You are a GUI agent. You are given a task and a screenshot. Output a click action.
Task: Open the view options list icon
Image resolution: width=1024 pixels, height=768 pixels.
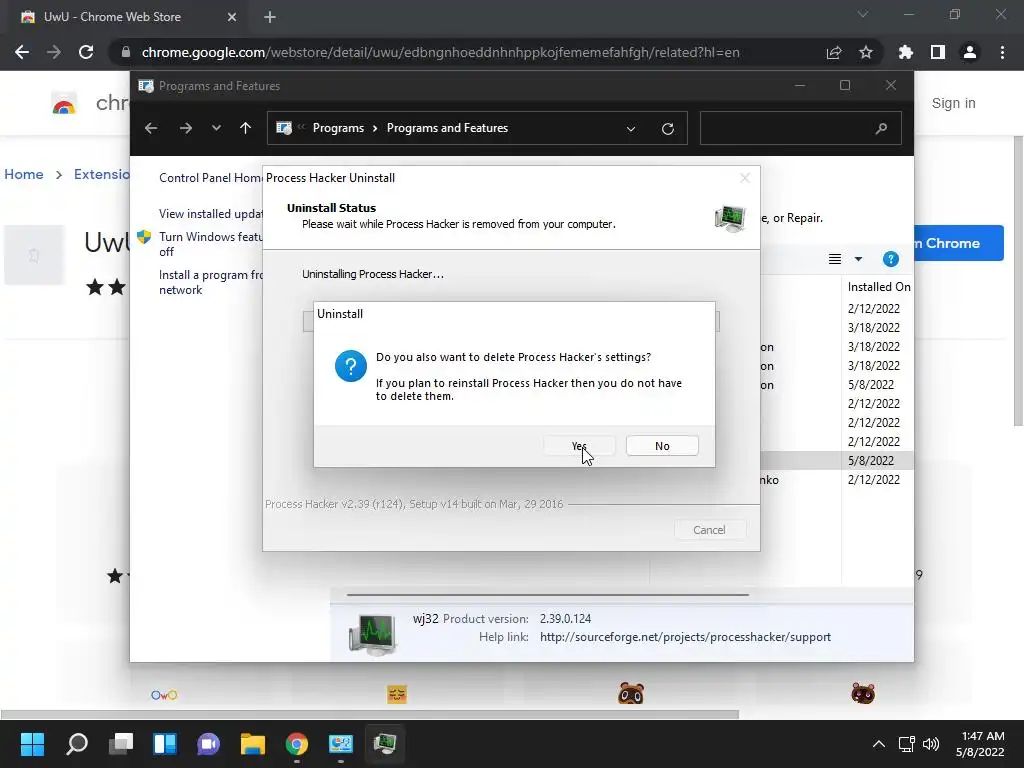coord(835,259)
